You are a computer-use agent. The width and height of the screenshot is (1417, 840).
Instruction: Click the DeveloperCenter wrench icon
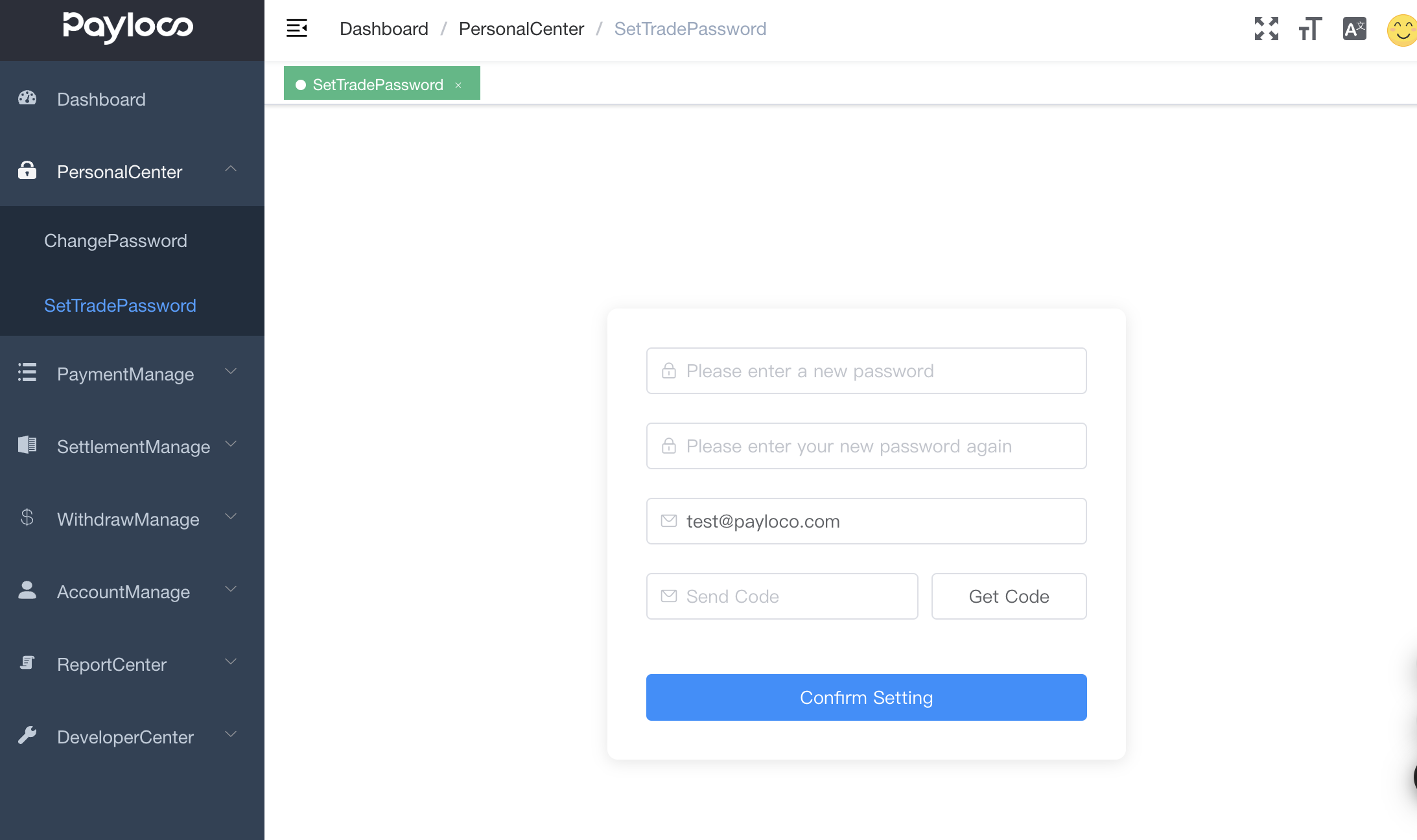click(27, 735)
